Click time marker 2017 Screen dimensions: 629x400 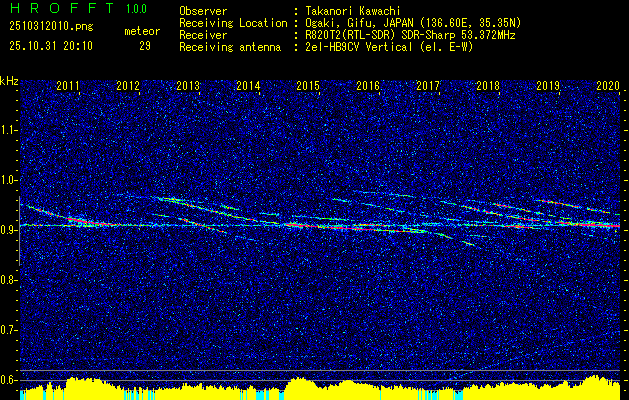coord(428,85)
